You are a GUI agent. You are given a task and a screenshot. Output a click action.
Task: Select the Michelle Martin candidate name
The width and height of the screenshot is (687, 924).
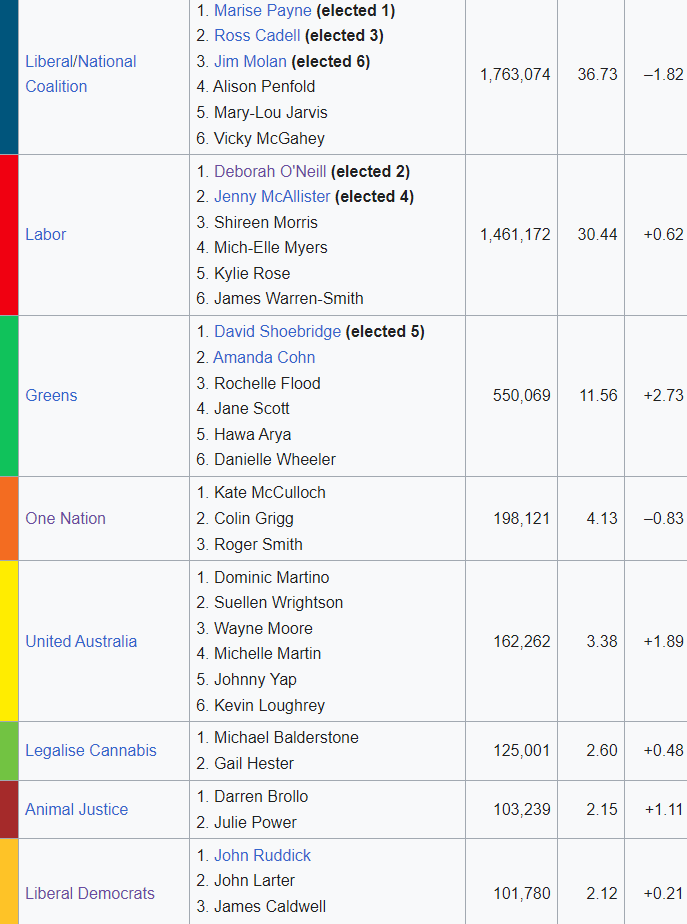[x=267, y=654]
